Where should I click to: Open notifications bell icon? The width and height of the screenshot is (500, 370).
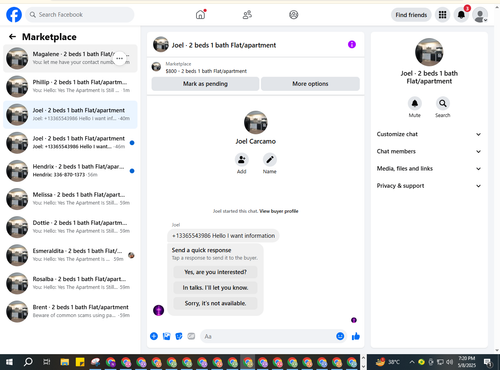point(461,15)
